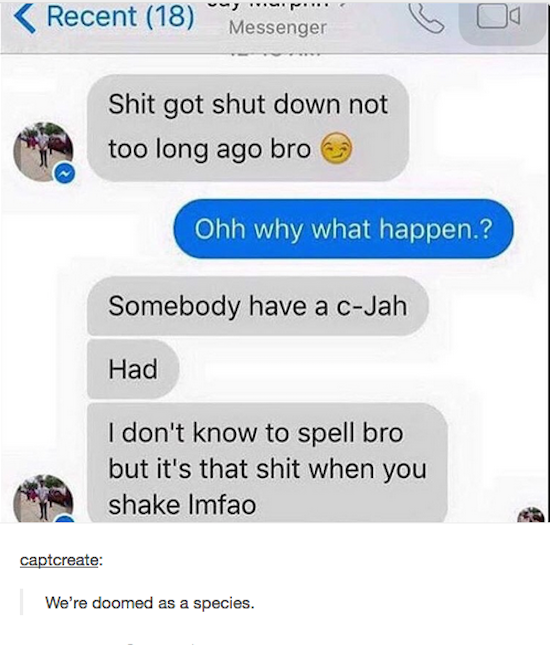This screenshot has height=645, width=550.
Task: Tap 'Shit got shut down' message bubble
Action: [x=248, y=128]
